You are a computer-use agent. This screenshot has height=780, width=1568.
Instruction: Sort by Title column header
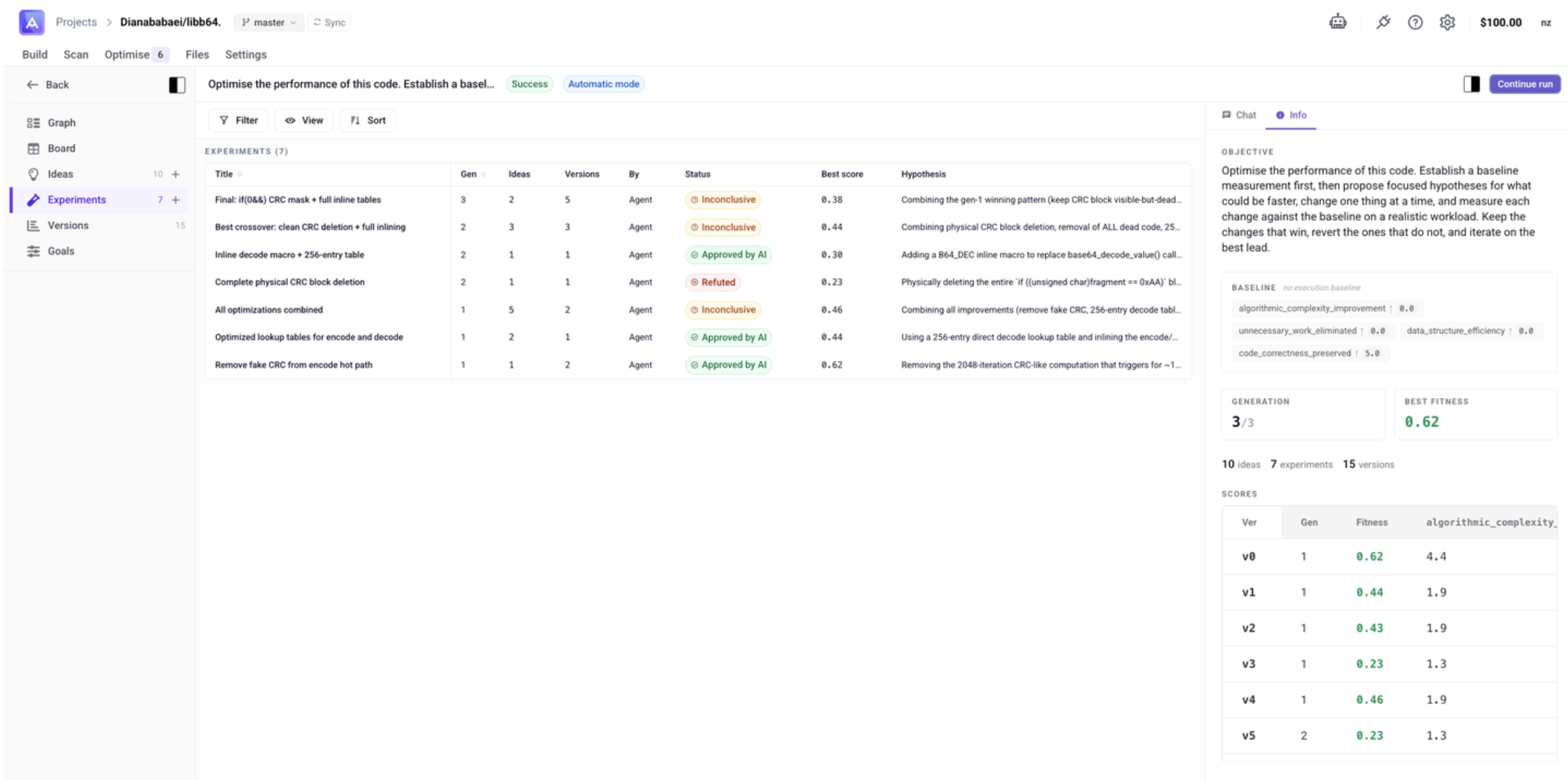coord(223,173)
